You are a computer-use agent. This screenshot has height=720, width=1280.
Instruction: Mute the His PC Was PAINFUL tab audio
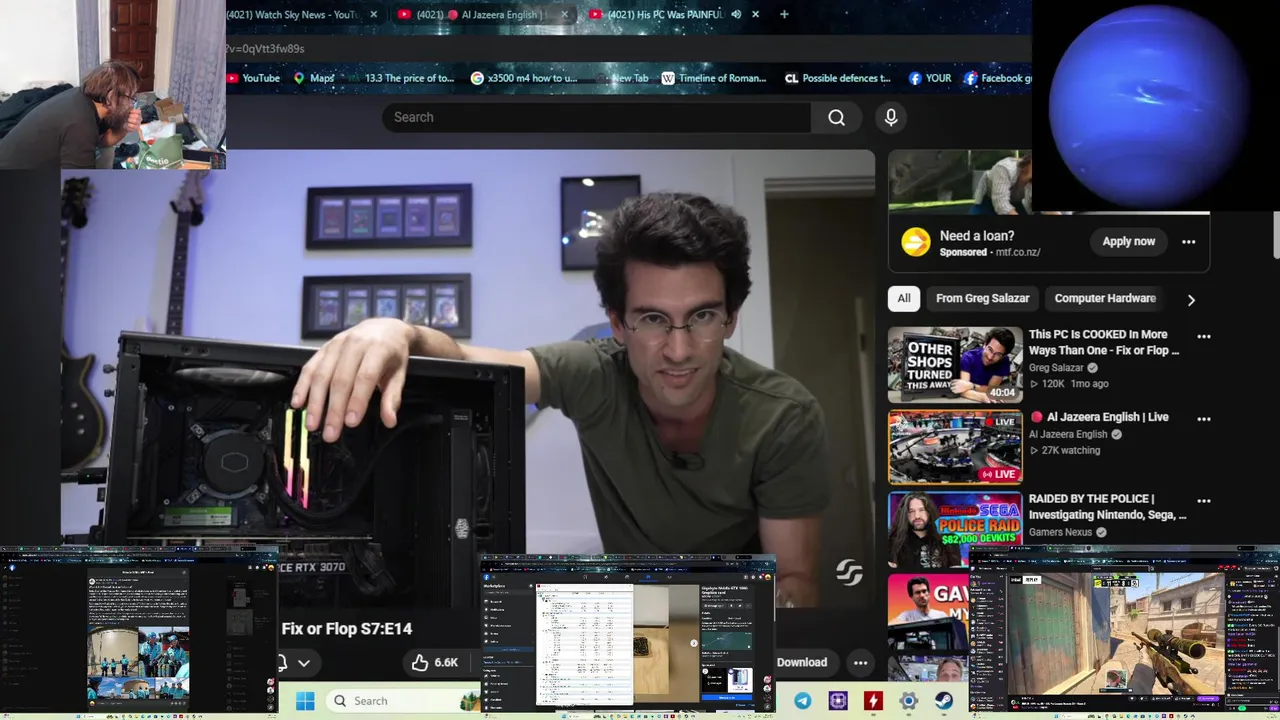pyautogui.click(x=736, y=14)
